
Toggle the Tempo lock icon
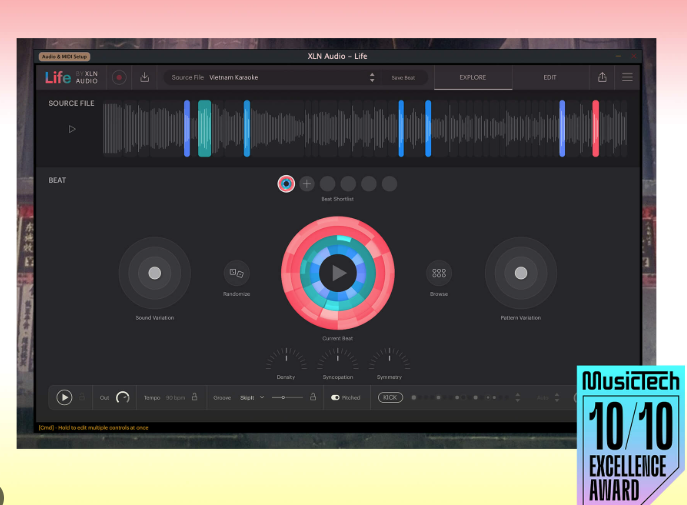coord(195,397)
